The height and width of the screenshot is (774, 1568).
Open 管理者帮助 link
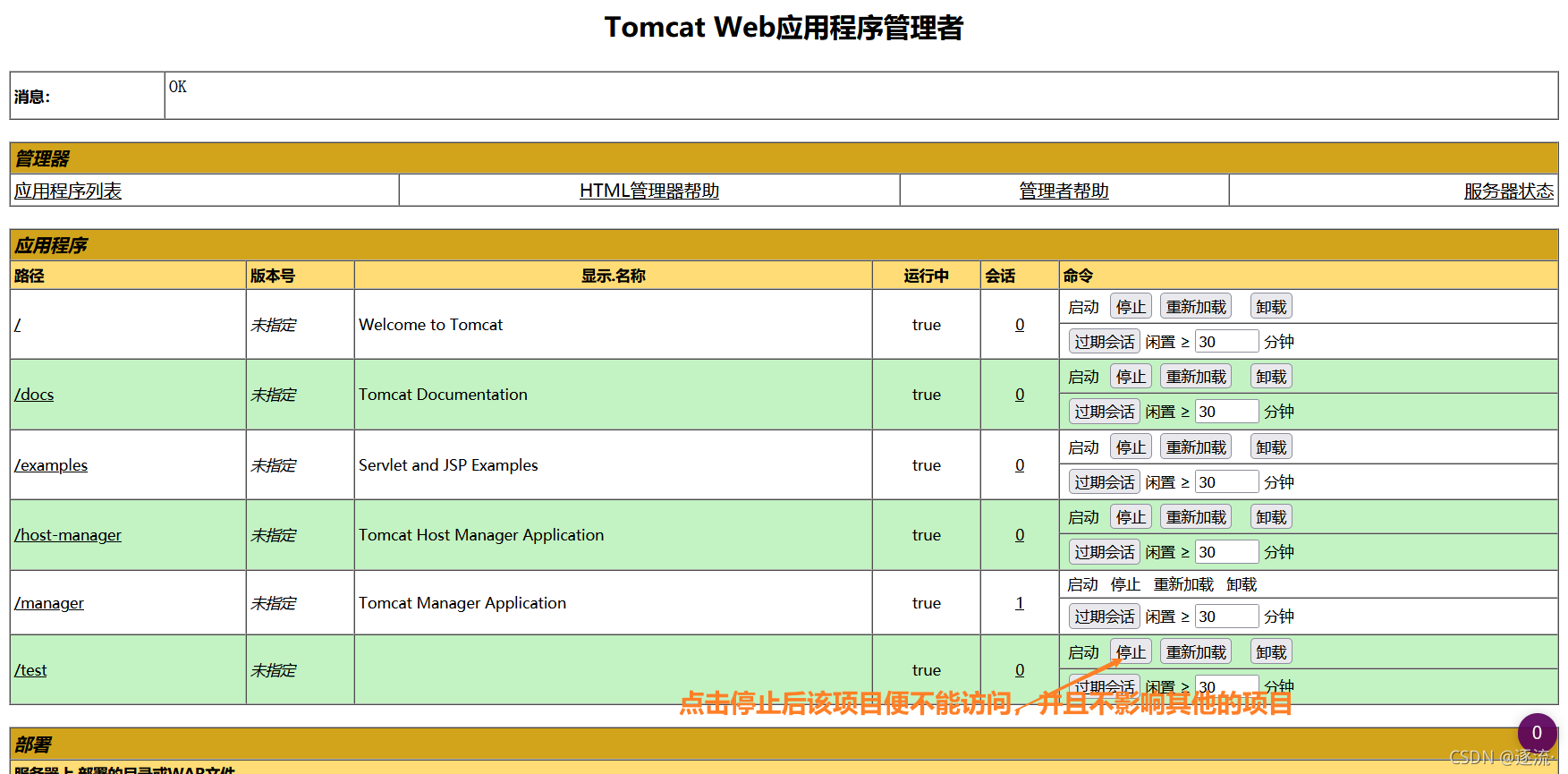pyautogui.click(x=1064, y=191)
